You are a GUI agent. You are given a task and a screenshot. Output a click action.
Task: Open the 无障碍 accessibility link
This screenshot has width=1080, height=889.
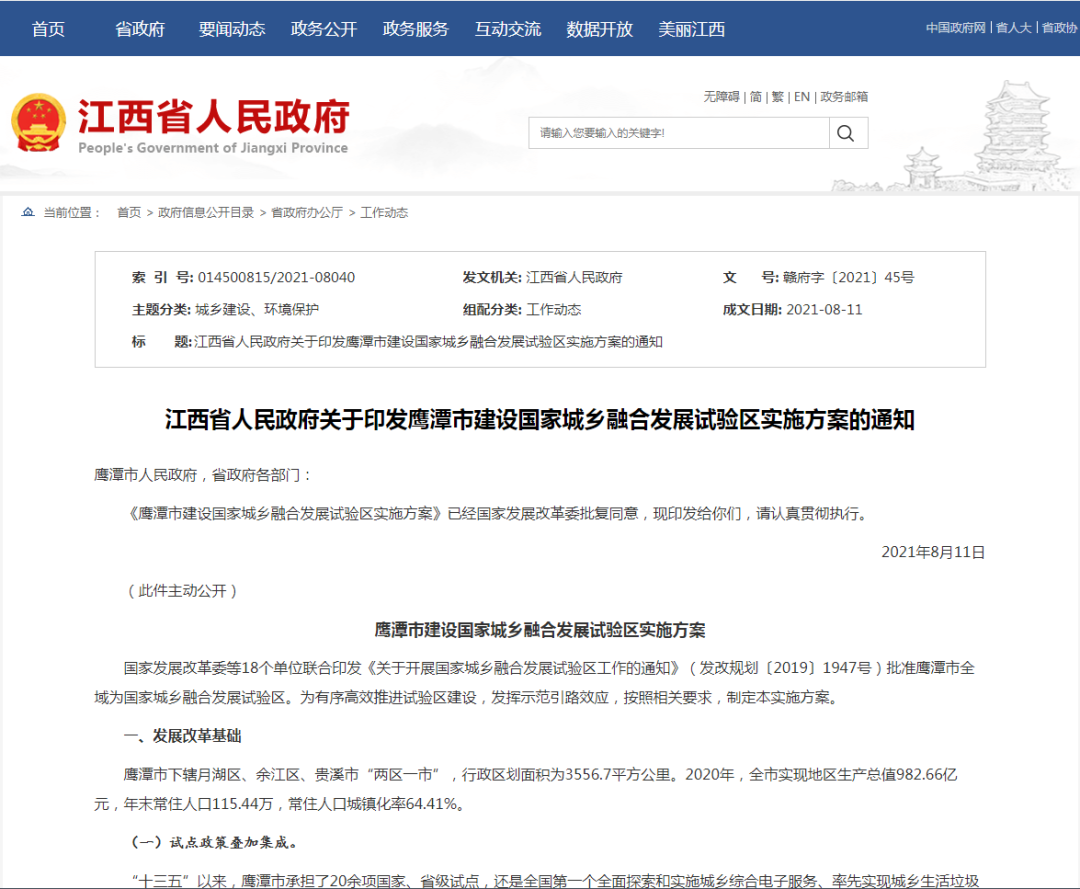coord(721,97)
